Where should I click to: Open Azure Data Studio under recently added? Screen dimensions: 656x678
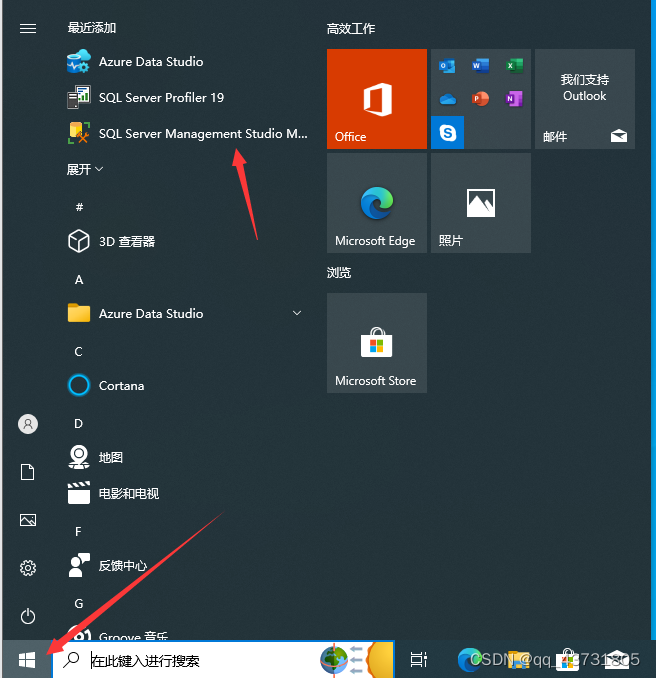click(x=186, y=61)
